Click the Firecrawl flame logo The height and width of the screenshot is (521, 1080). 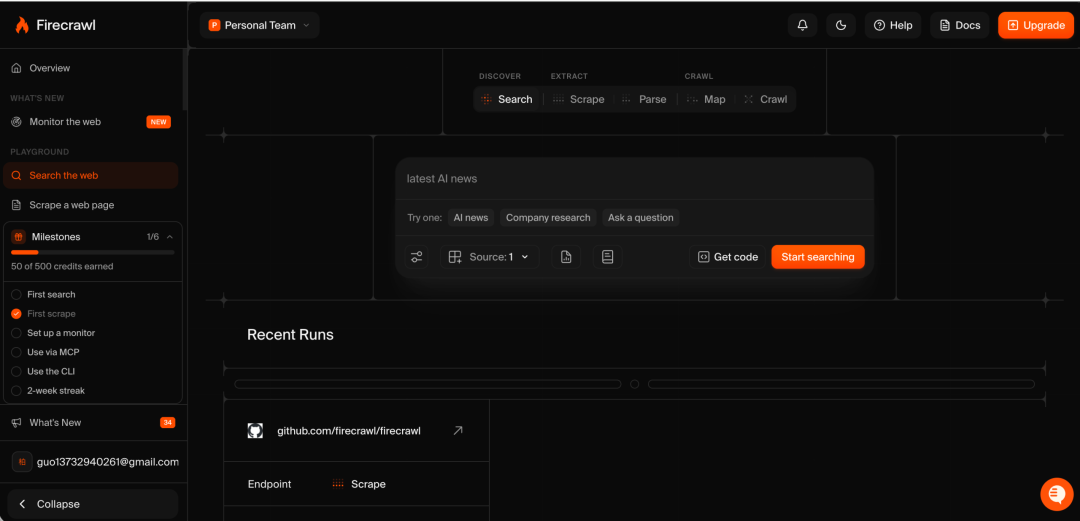tap(22, 25)
